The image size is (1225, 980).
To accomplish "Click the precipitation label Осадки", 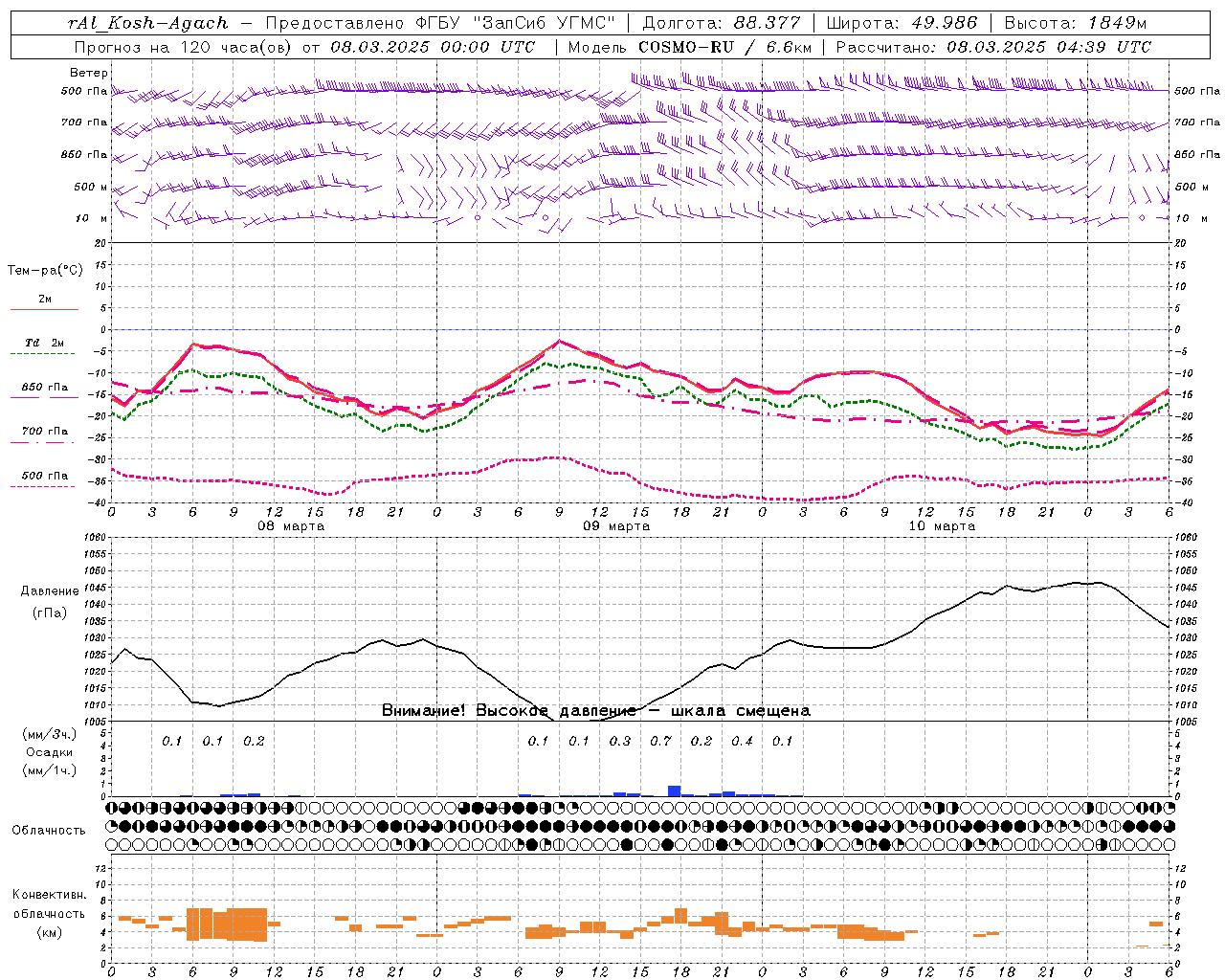I will [50, 752].
